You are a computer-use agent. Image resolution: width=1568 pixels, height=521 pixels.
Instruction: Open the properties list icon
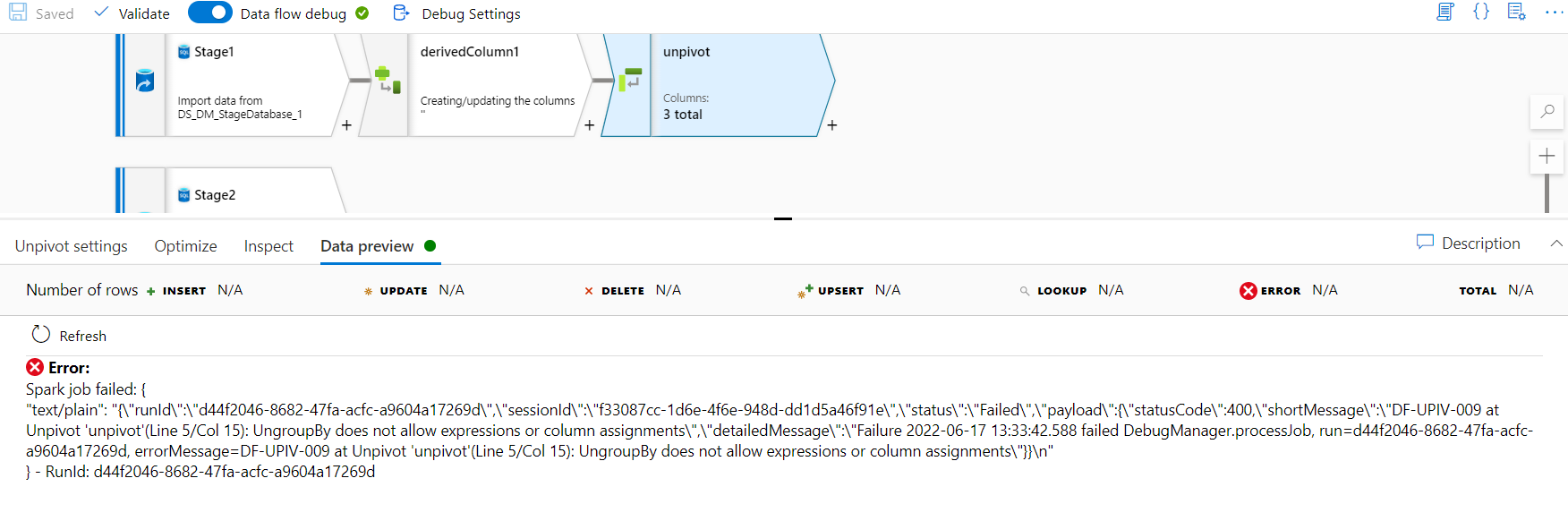(1517, 13)
